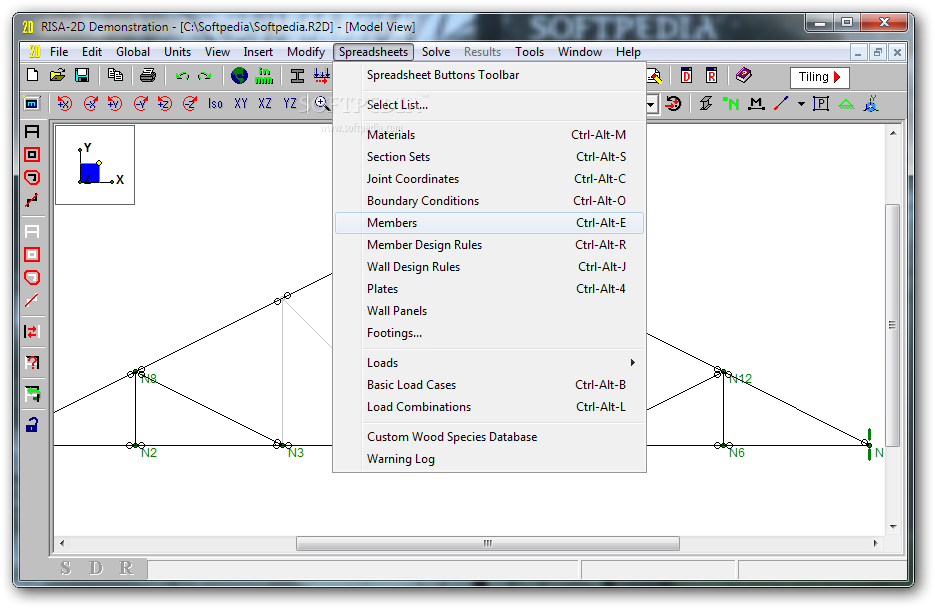Rotate view about -X axis
935x608 pixels.
(x=90, y=104)
